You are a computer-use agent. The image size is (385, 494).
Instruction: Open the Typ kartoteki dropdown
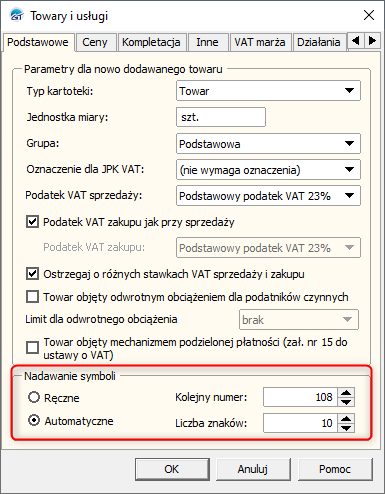coord(268,90)
